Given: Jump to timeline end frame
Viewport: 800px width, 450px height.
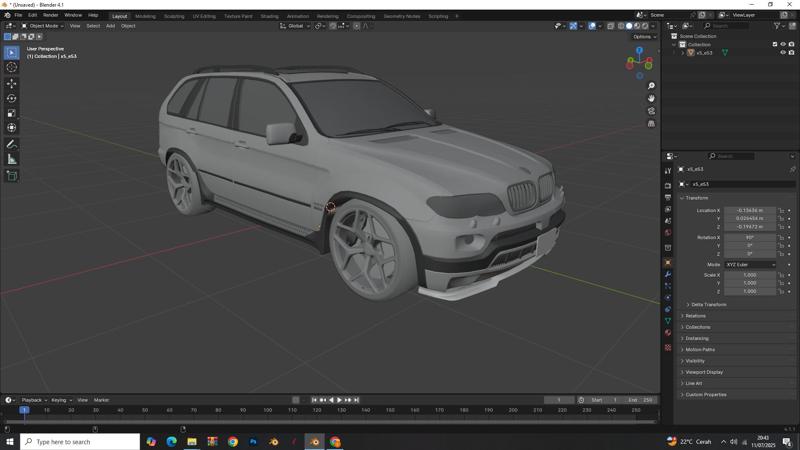Looking at the screenshot, I should (x=356, y=400).
